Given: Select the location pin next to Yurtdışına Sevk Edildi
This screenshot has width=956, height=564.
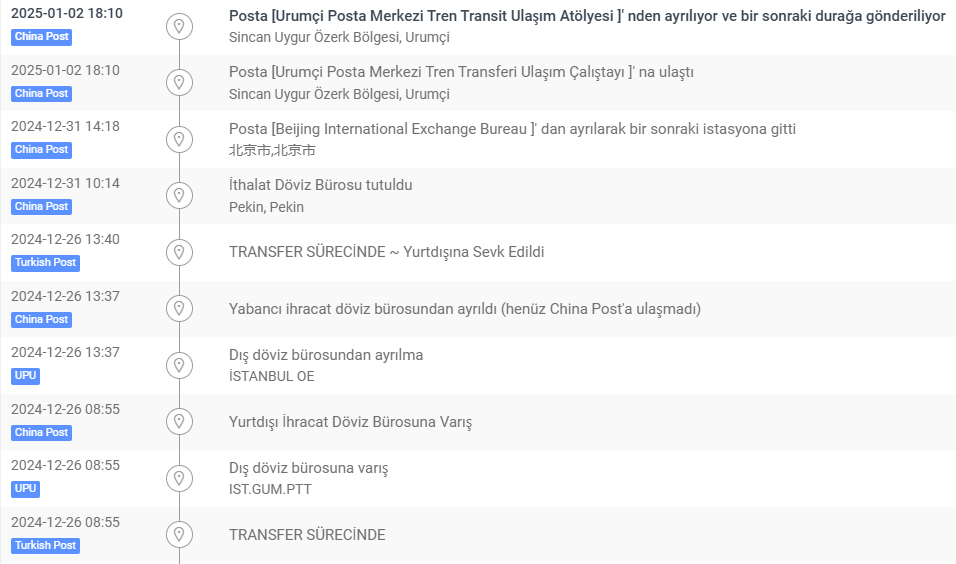Looking at the screenshot, I should pos(179,252).
